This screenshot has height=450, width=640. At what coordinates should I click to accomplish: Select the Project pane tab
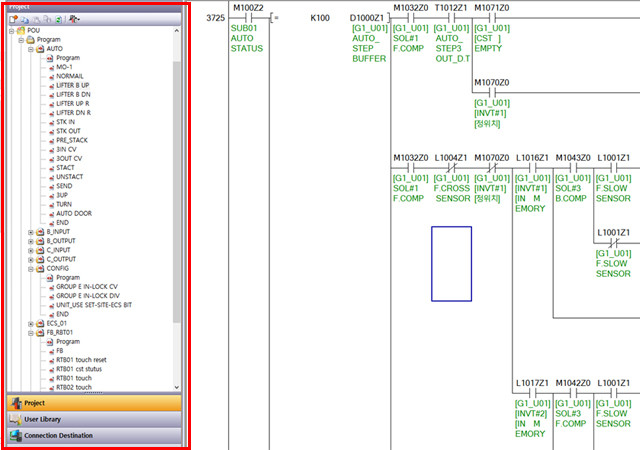point(94,402)
